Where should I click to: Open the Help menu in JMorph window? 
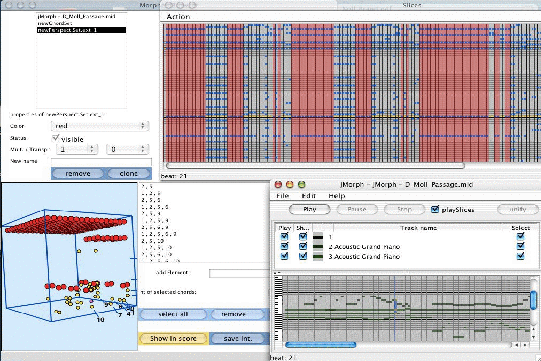click(x=336, y=196)
